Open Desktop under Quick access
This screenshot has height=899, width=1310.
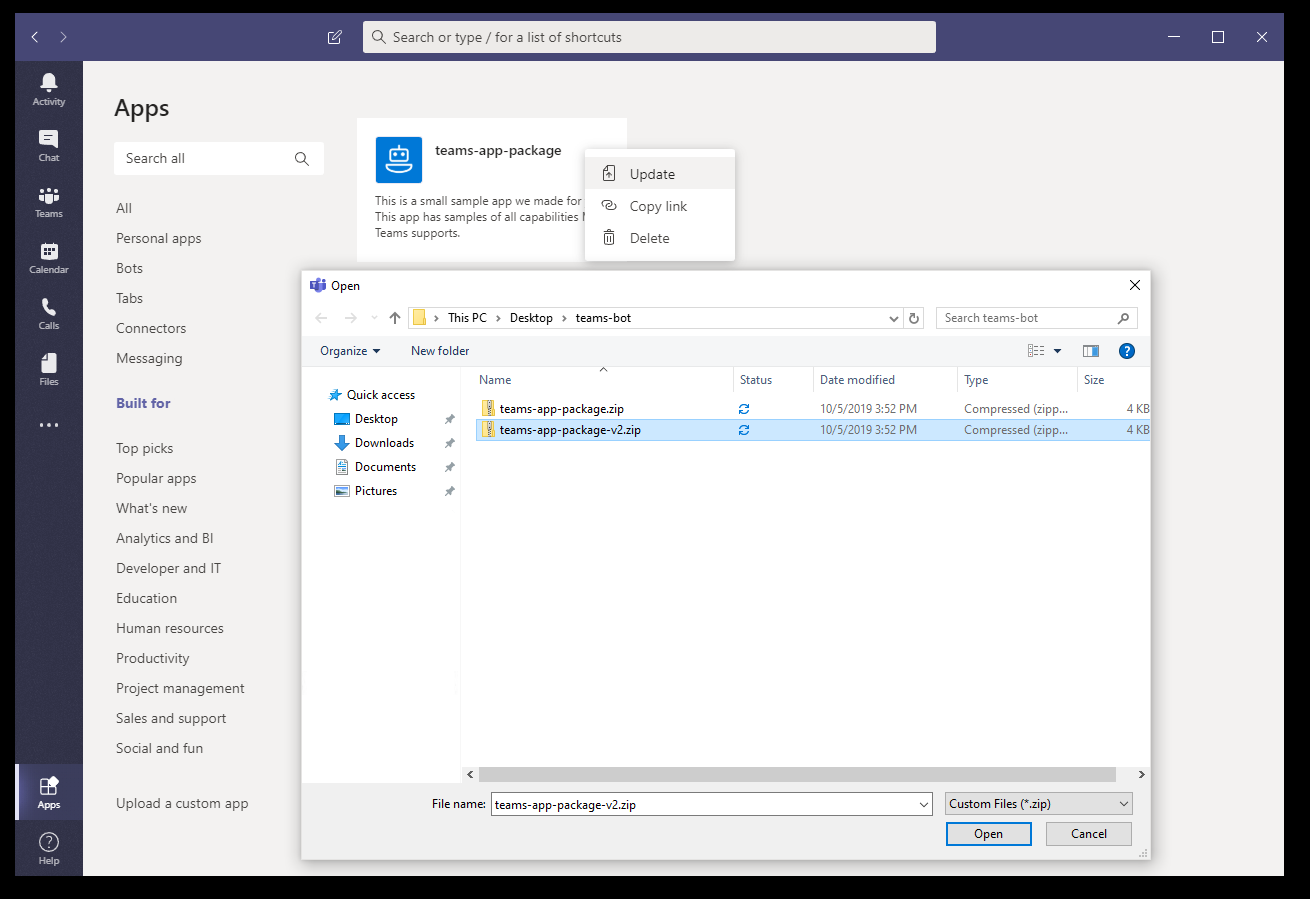(x=376, y=419)
